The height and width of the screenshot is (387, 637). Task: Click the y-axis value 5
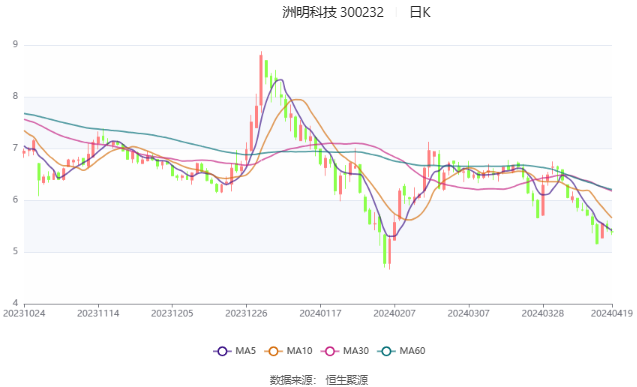[x=15, y=251]
